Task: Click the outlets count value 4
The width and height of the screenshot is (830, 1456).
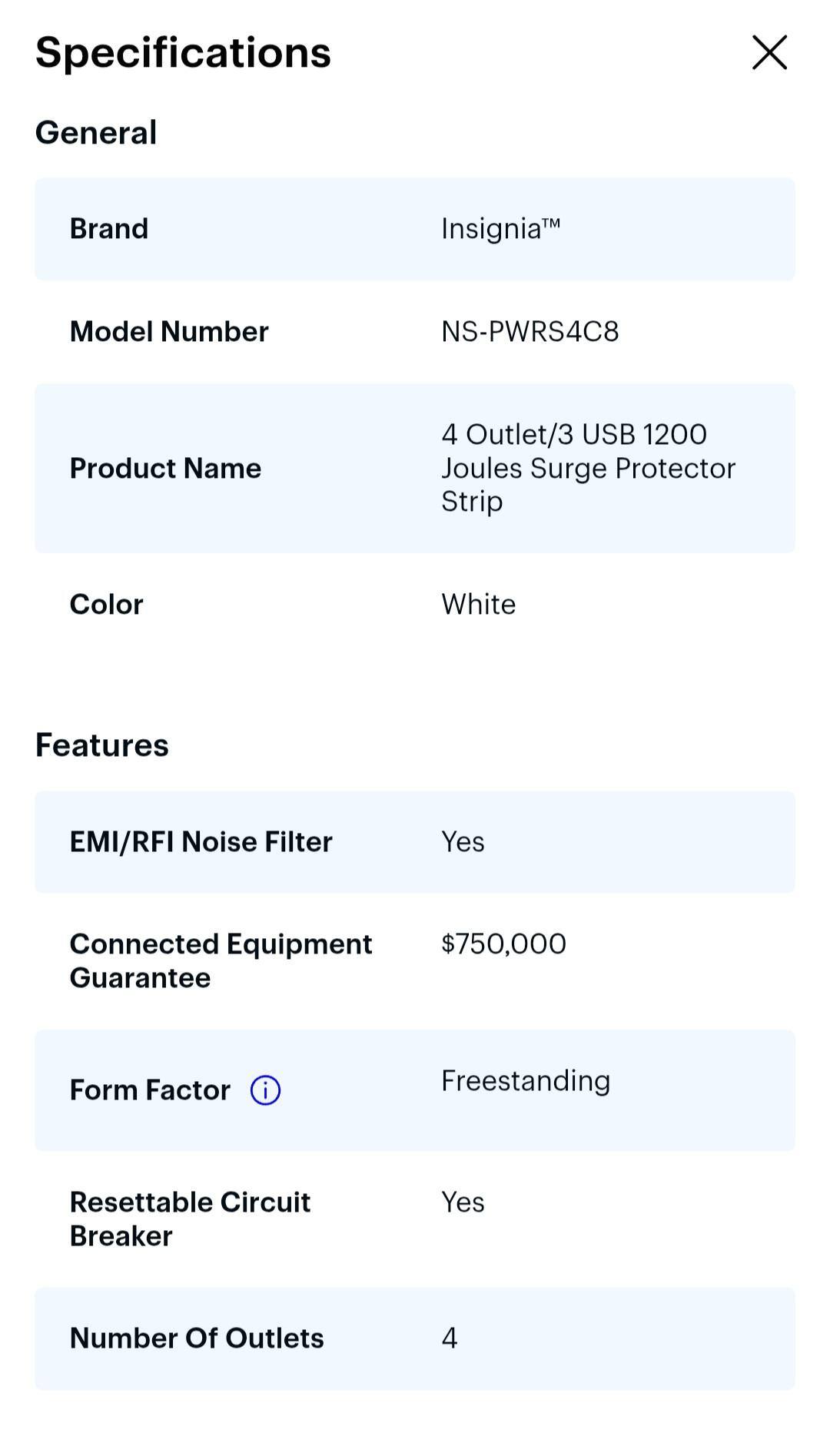Action: point(450,1338)
